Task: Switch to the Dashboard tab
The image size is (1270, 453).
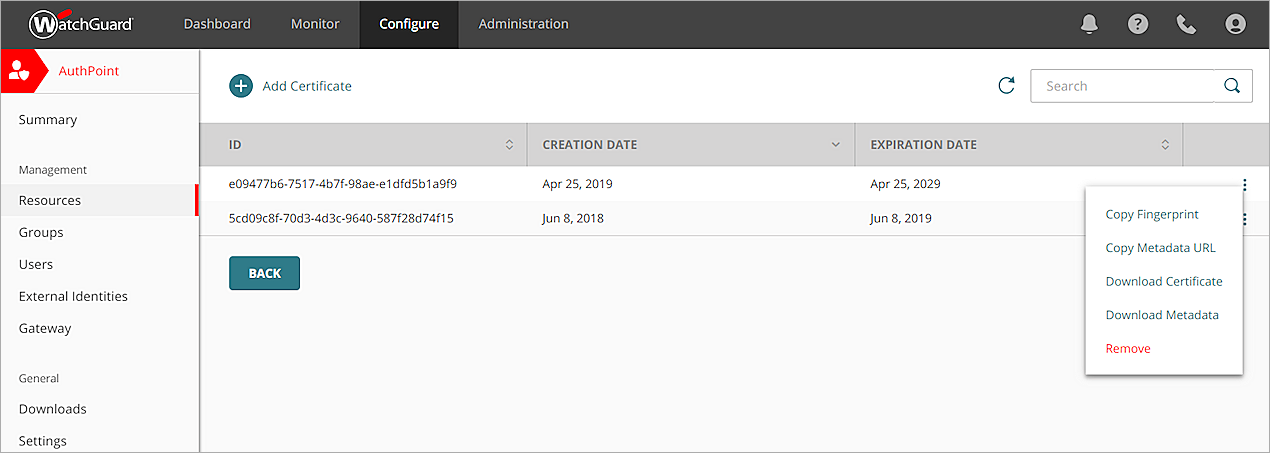Action: [217, 24]
